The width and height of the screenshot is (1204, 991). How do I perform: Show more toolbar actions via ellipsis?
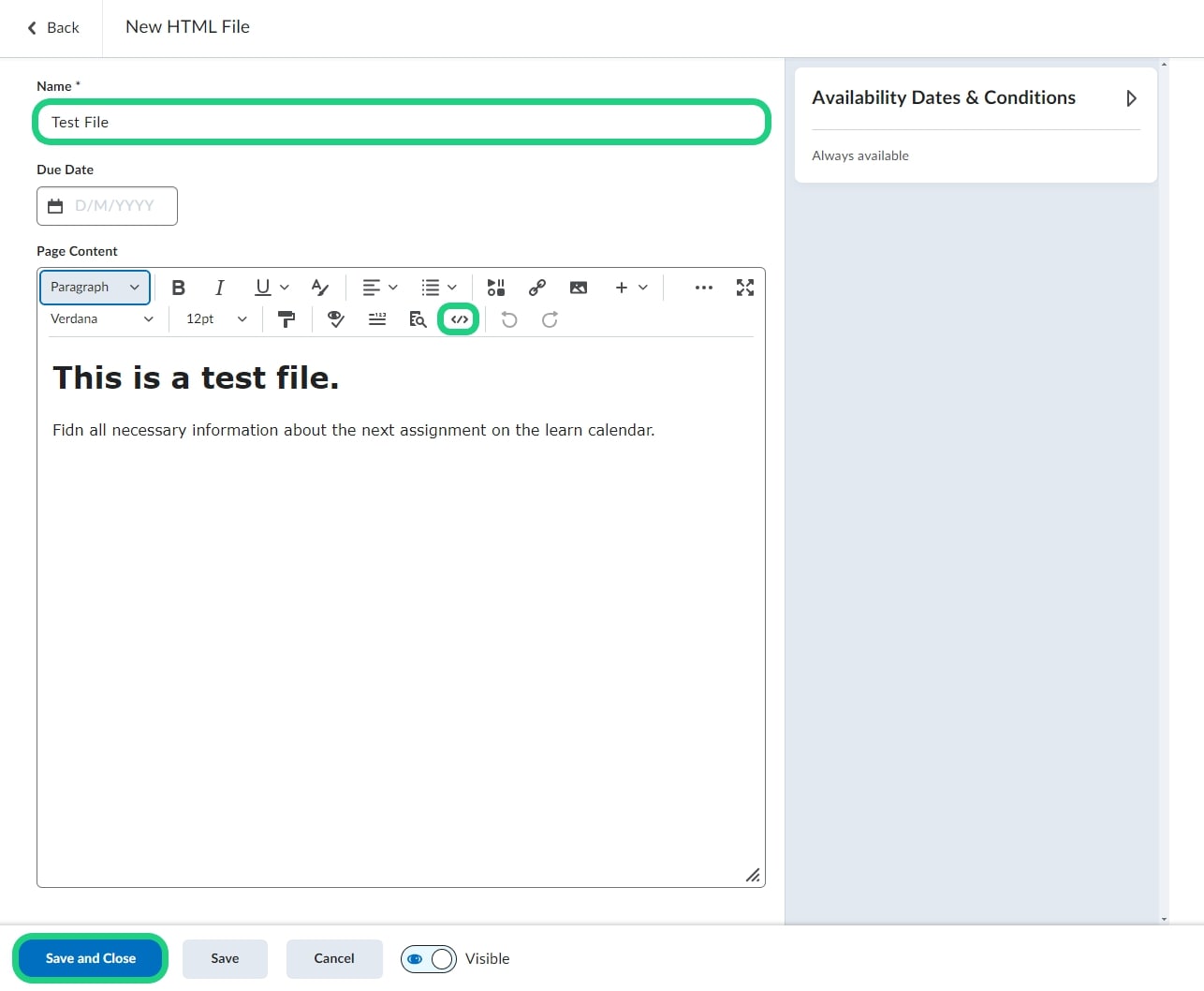pos(704,288)
